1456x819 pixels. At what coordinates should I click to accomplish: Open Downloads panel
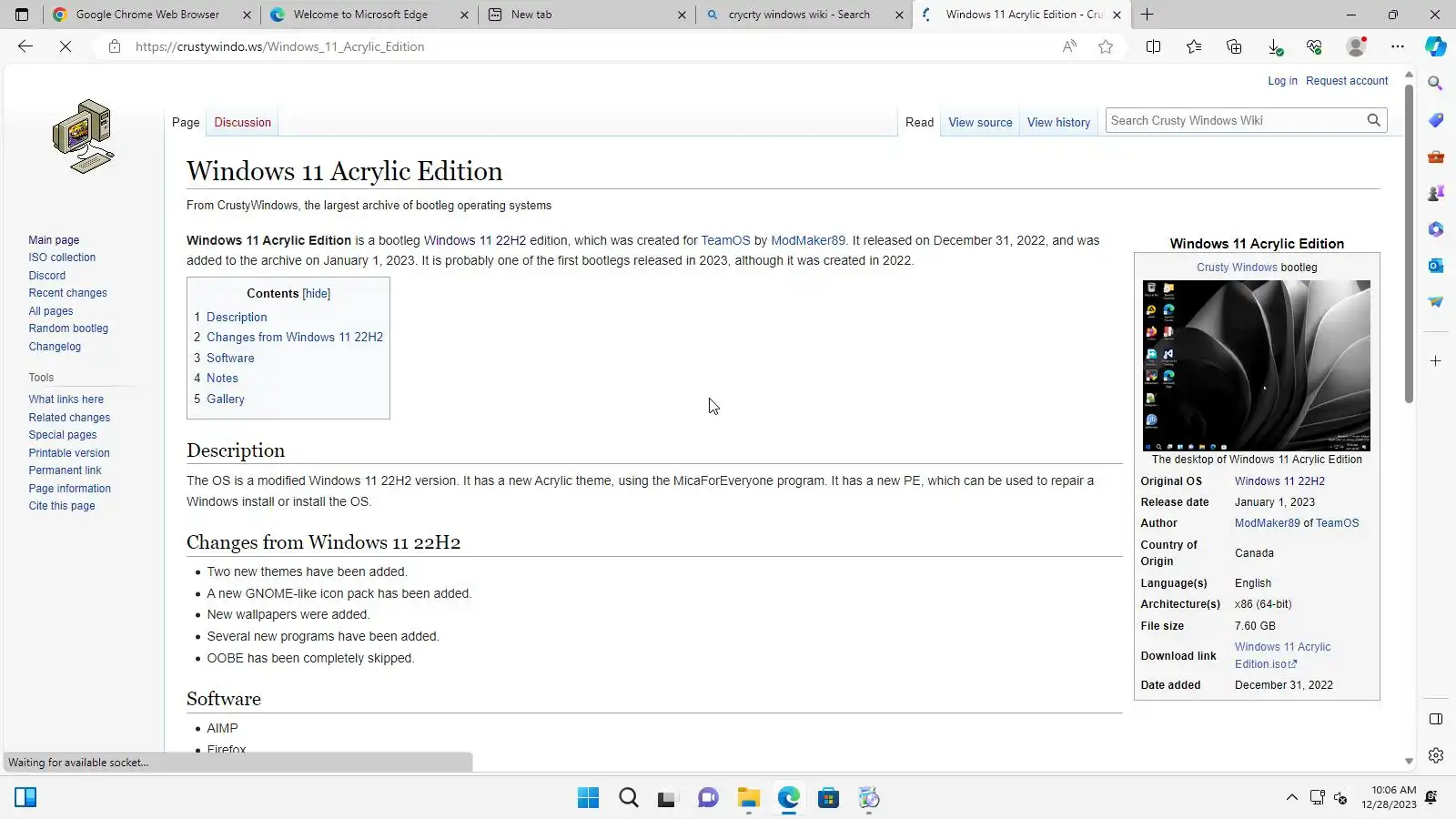tap(1275, 46)
